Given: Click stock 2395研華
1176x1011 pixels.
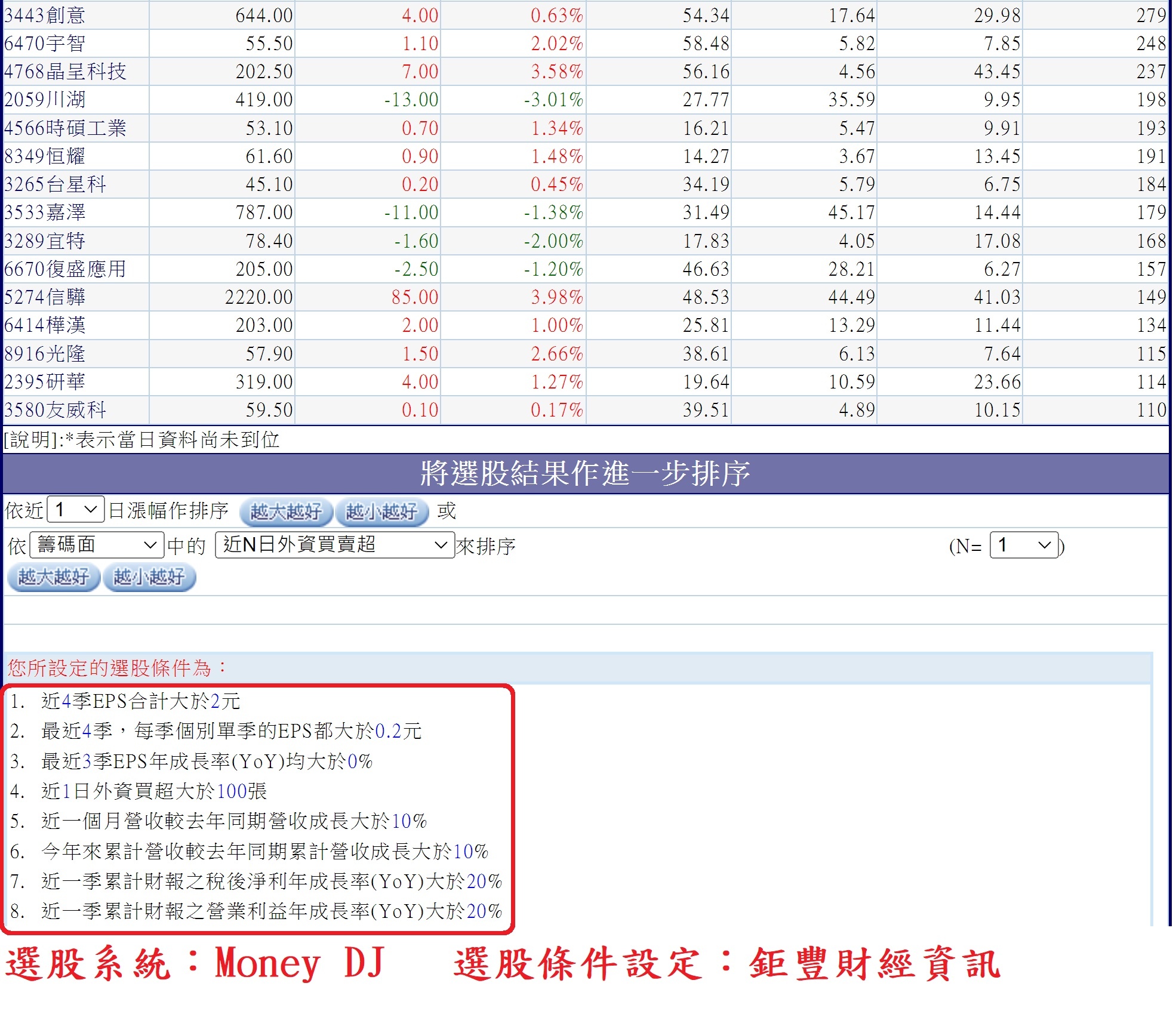Looking at the screenshot, I should tap(45, 382).
